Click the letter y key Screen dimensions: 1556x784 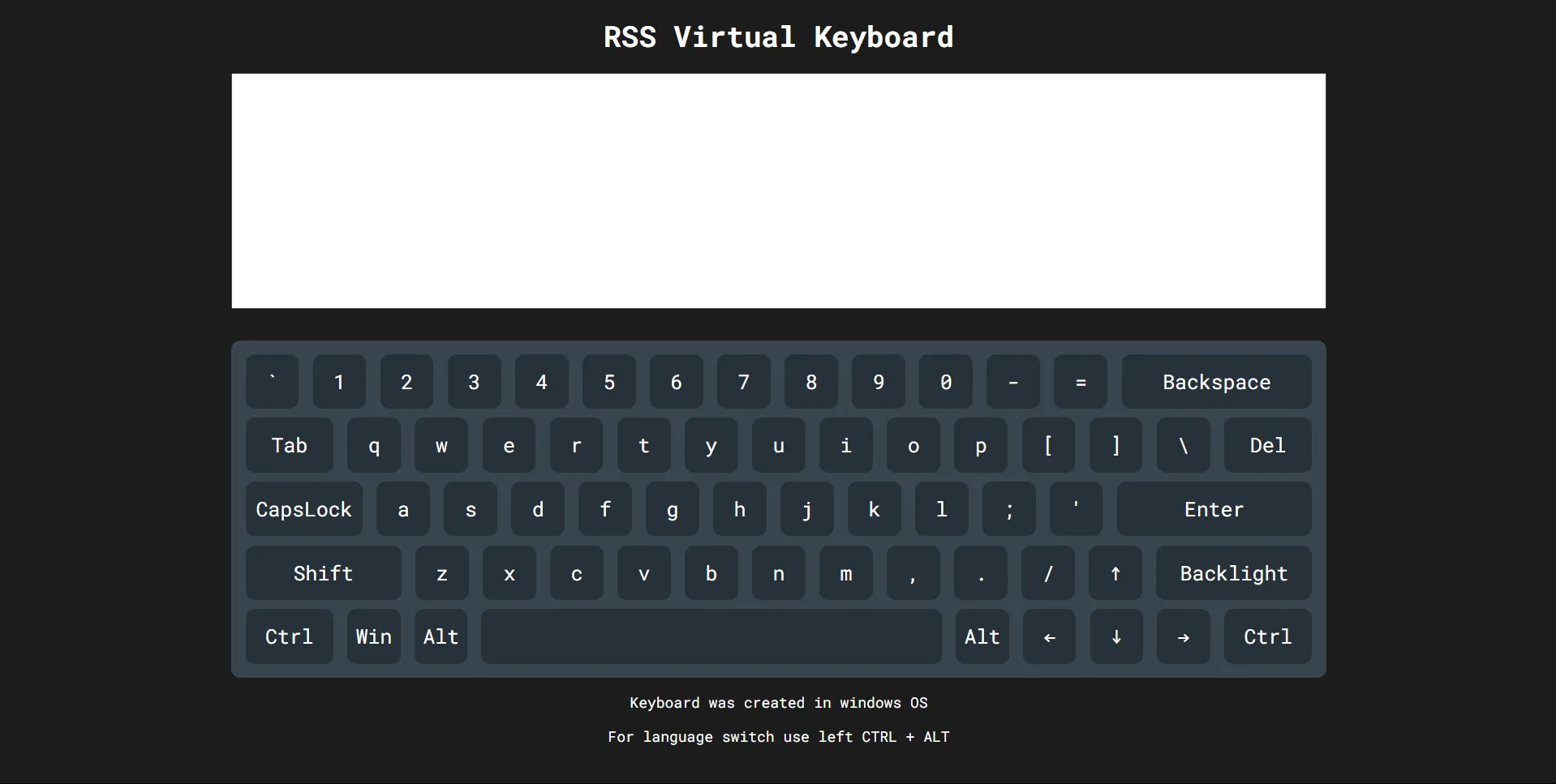(711, 445)
